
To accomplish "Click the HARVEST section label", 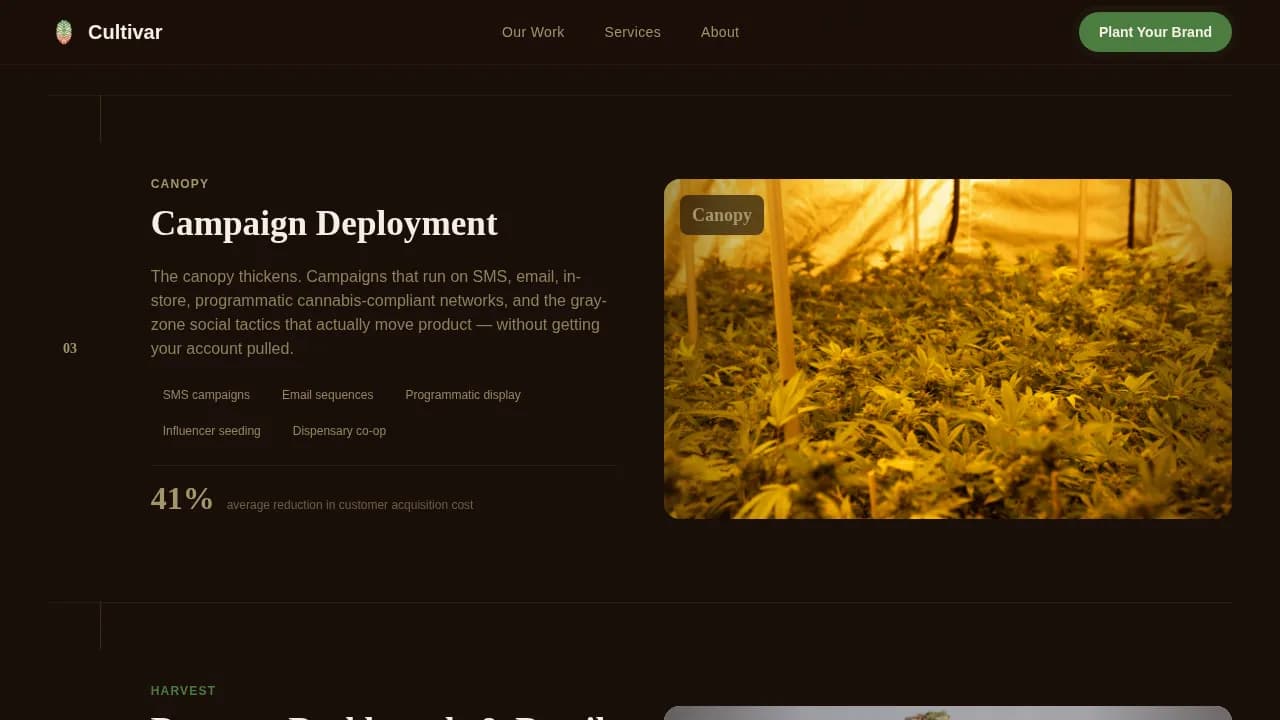I will click(x=183, y=691).
